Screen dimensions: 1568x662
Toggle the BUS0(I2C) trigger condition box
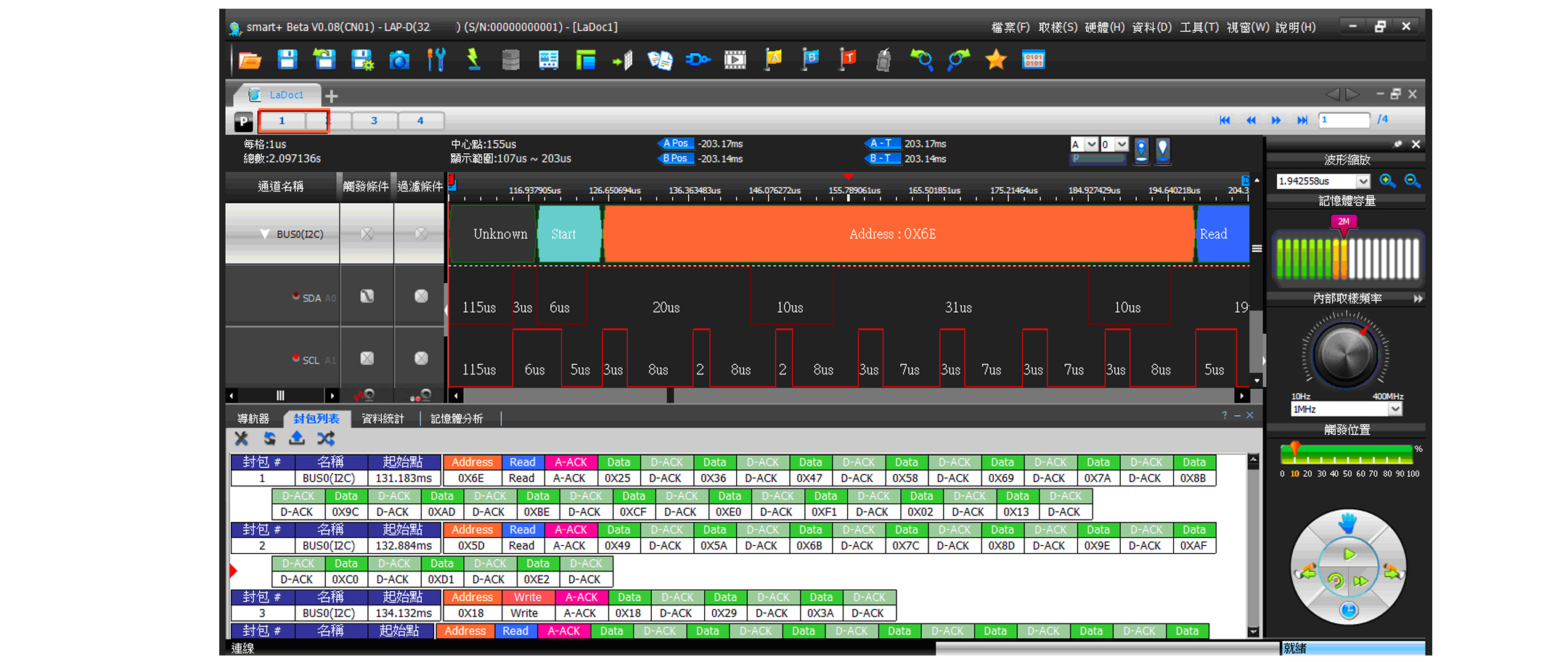coord(367,234)
